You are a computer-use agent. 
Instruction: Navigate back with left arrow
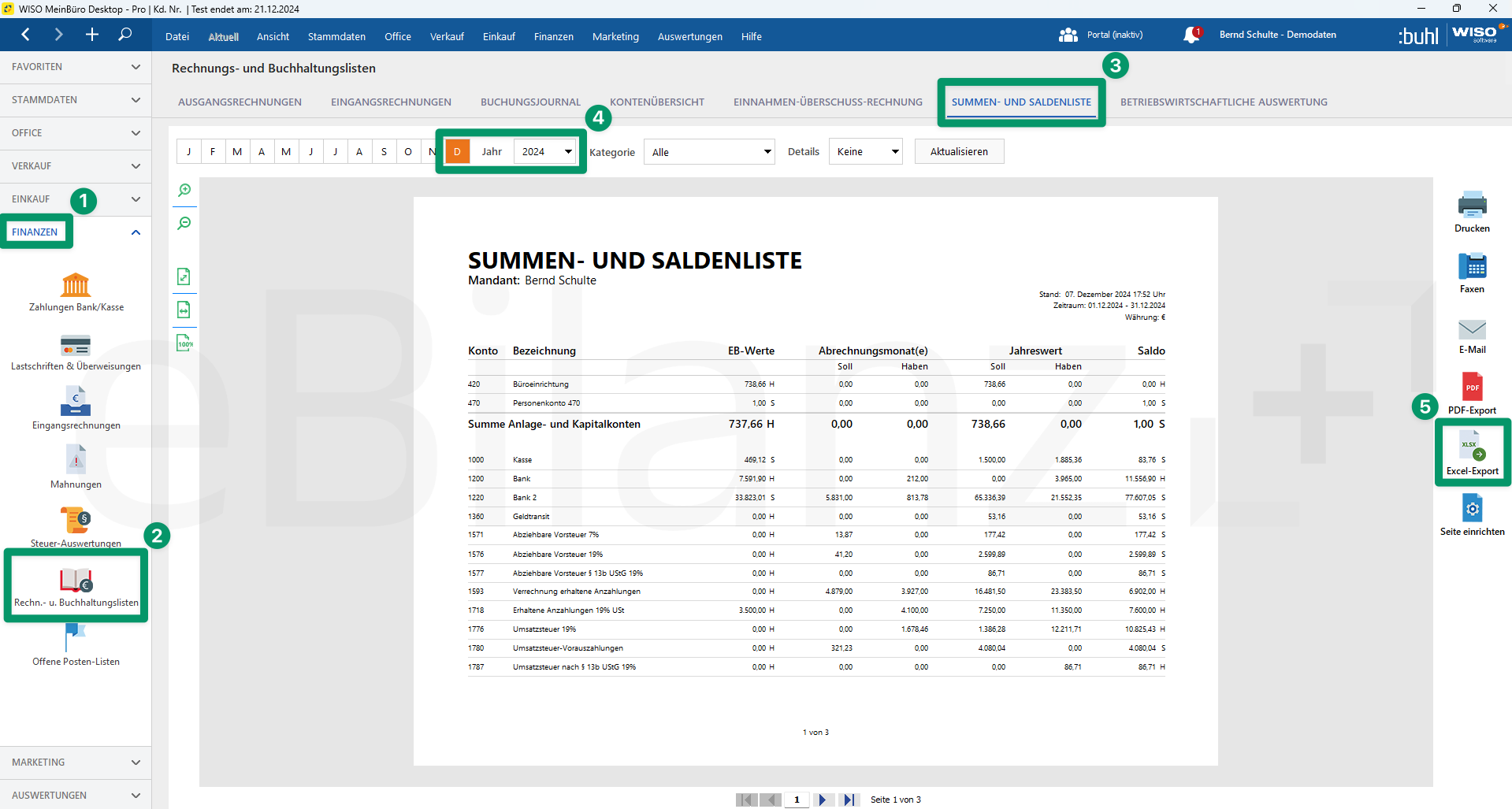[x=25, y=35]
